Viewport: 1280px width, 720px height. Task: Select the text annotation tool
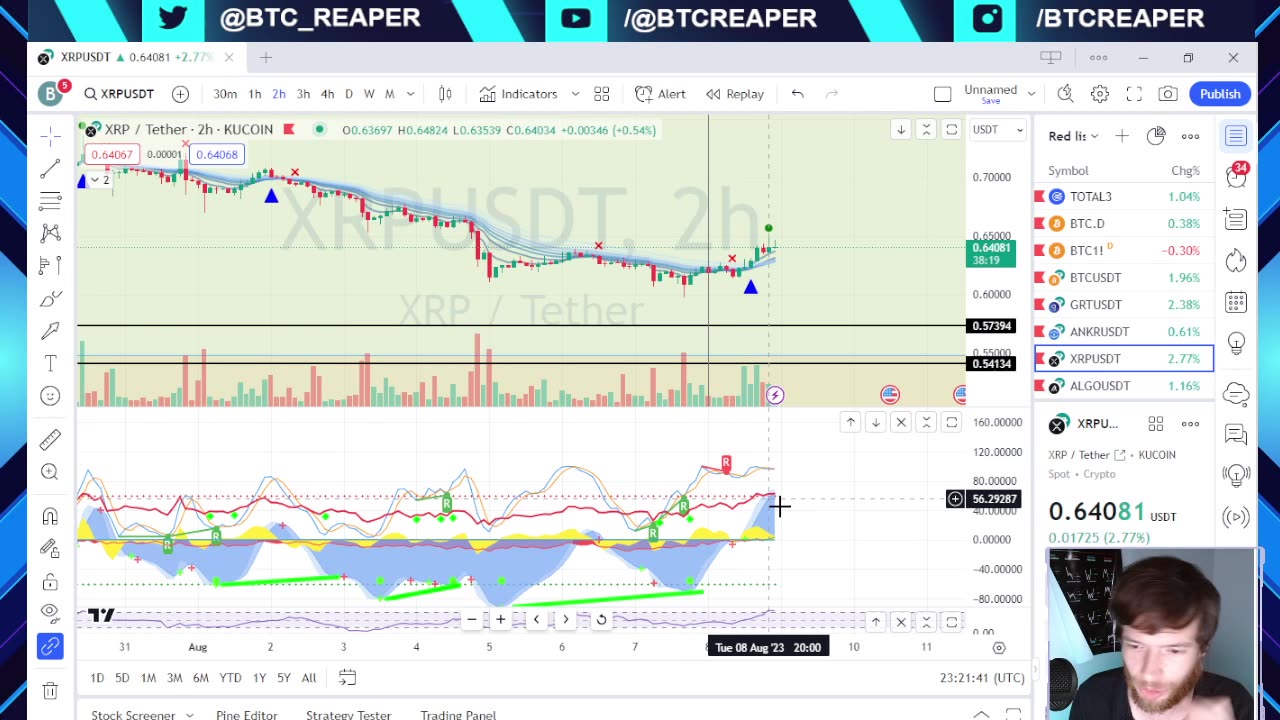click(x=50, y=363)
